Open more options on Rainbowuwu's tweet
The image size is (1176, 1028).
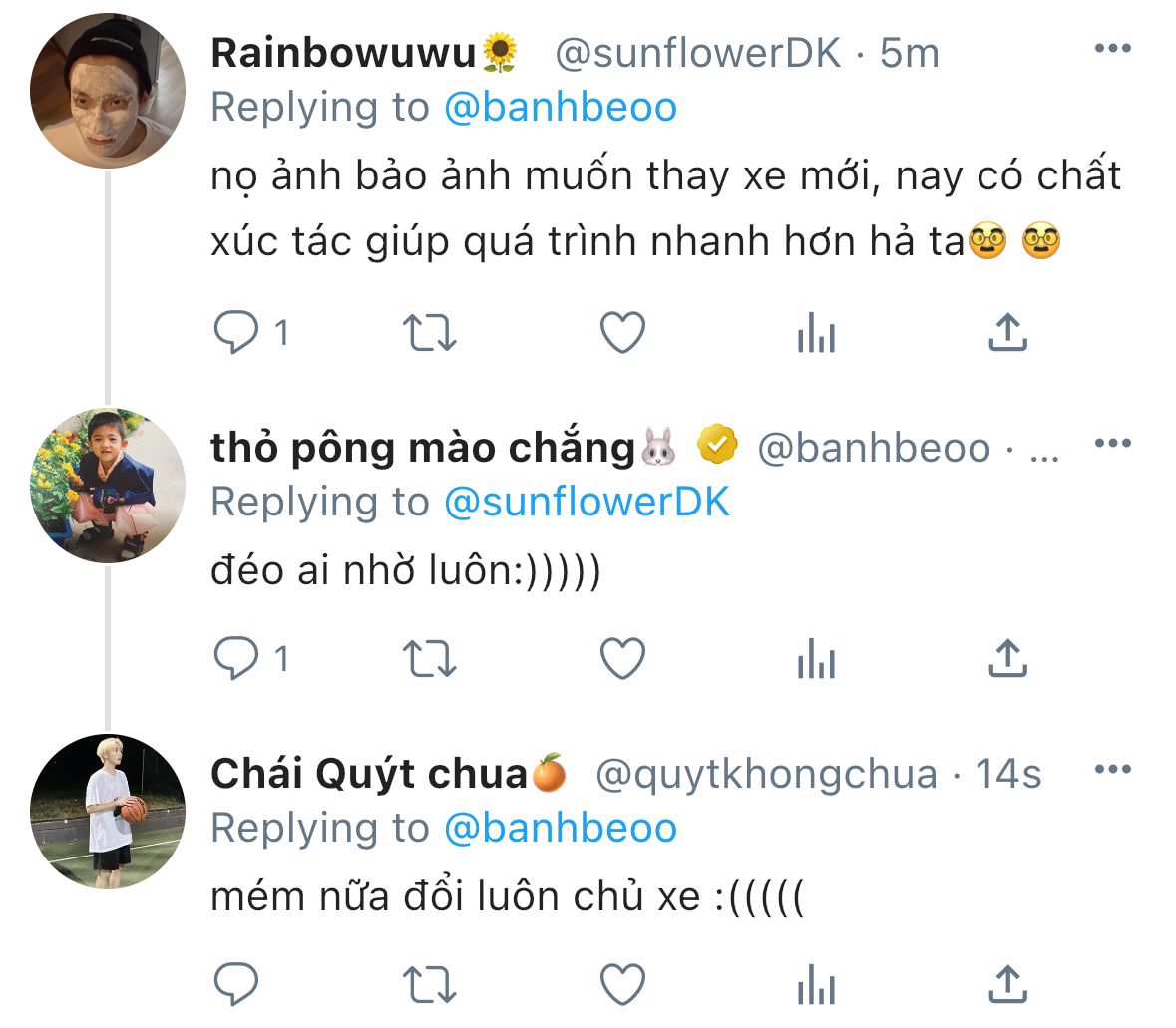[x=1112, y=48]
